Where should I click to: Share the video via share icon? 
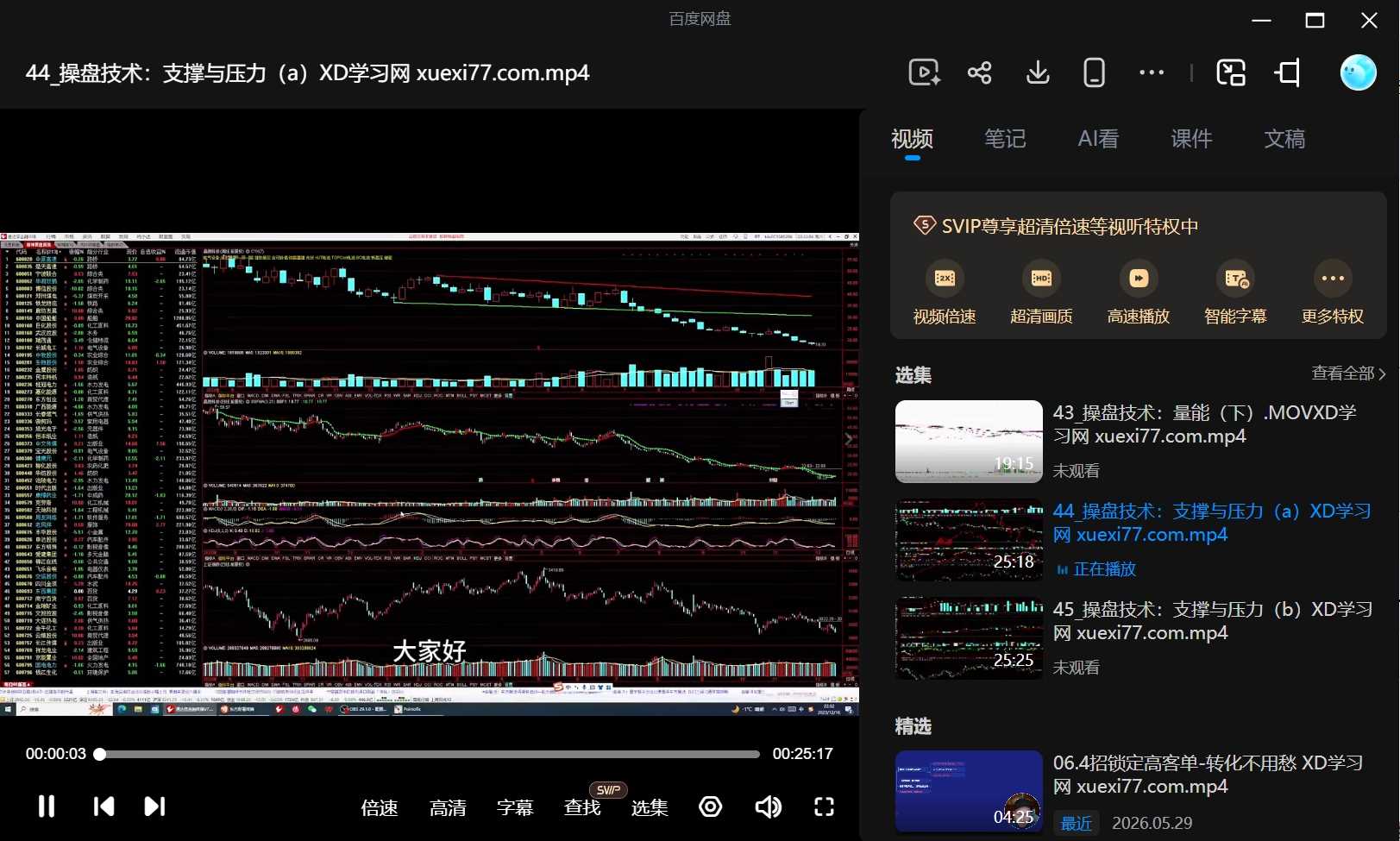pyautogui.click(x=980, y=72)
